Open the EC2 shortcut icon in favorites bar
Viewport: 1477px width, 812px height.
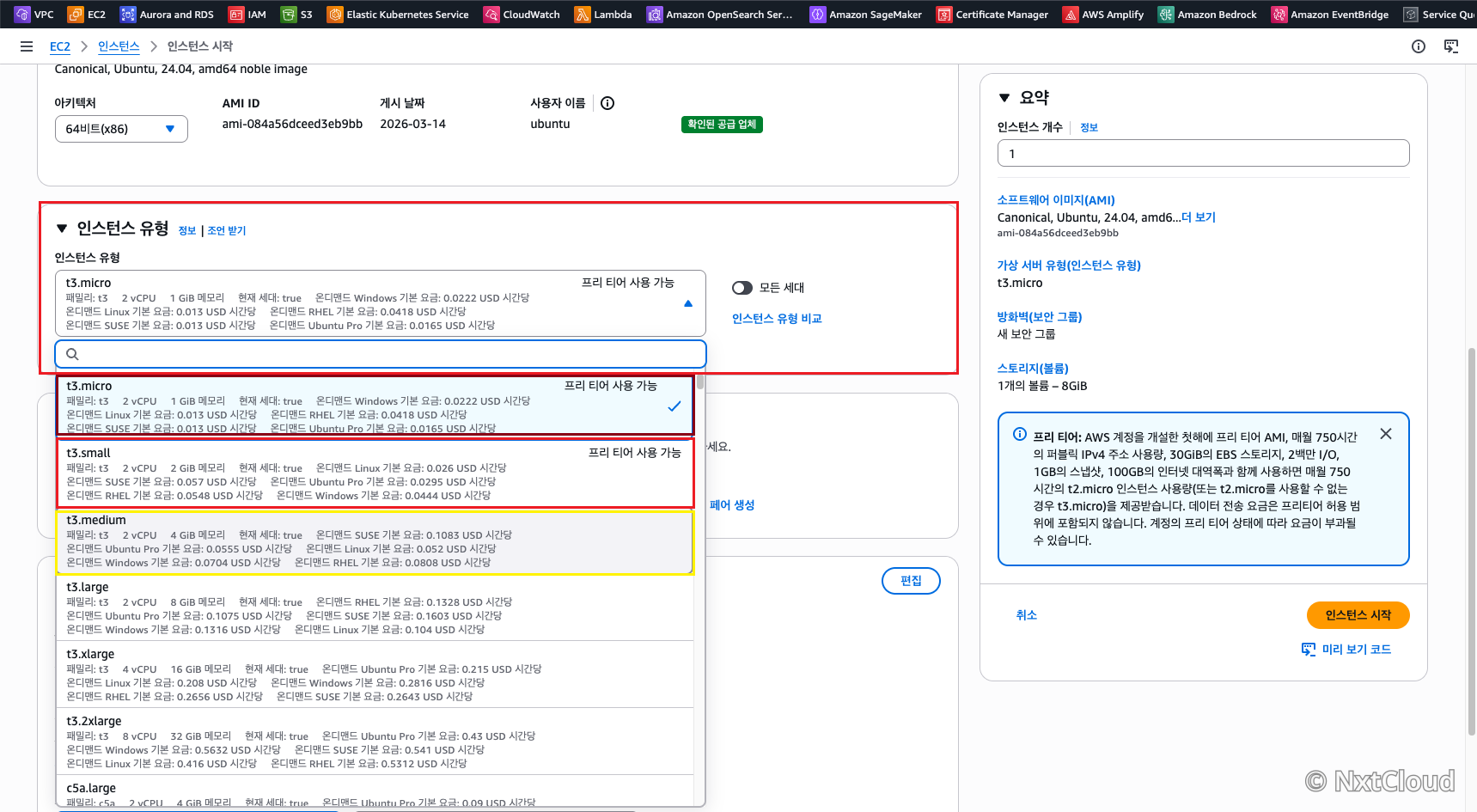point(76,15)
